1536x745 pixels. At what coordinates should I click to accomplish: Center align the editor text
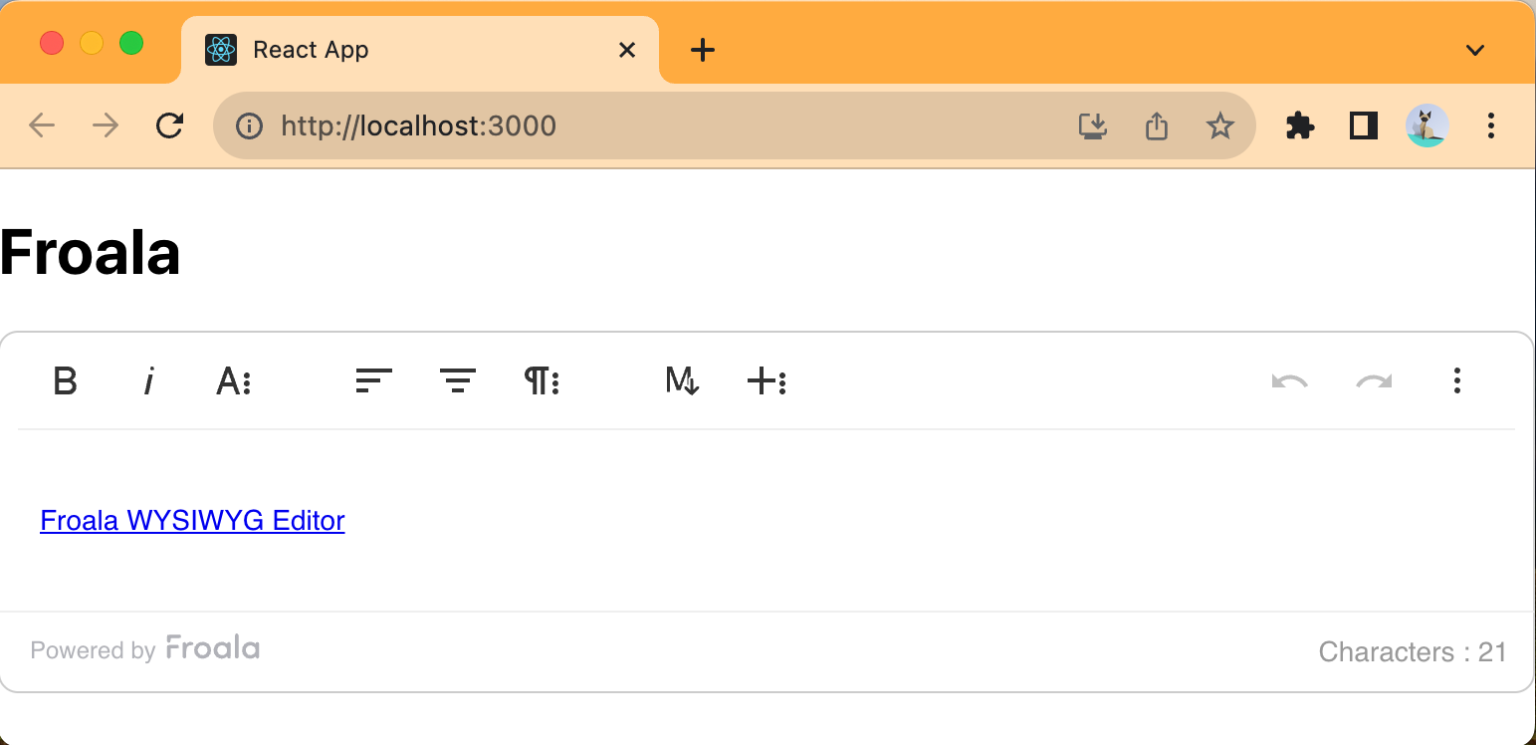point(457,381)
